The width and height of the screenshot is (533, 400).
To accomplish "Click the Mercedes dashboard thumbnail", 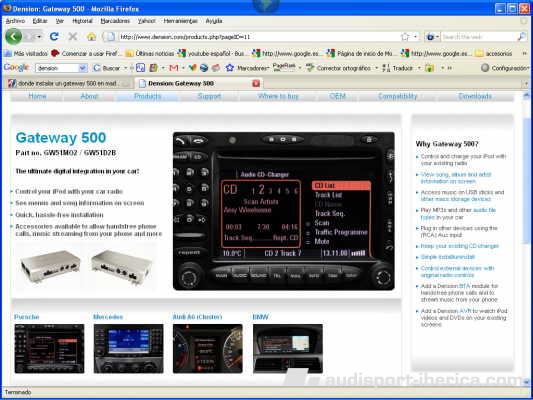I will click(128, 348).
